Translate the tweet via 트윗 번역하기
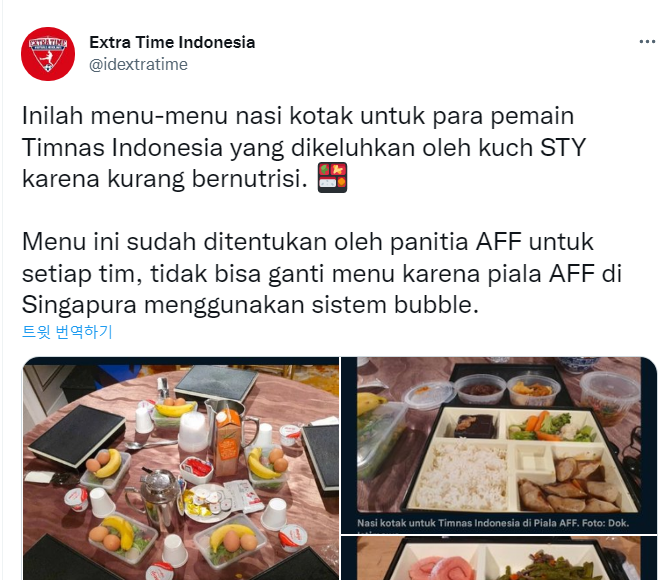 point(67,332)
